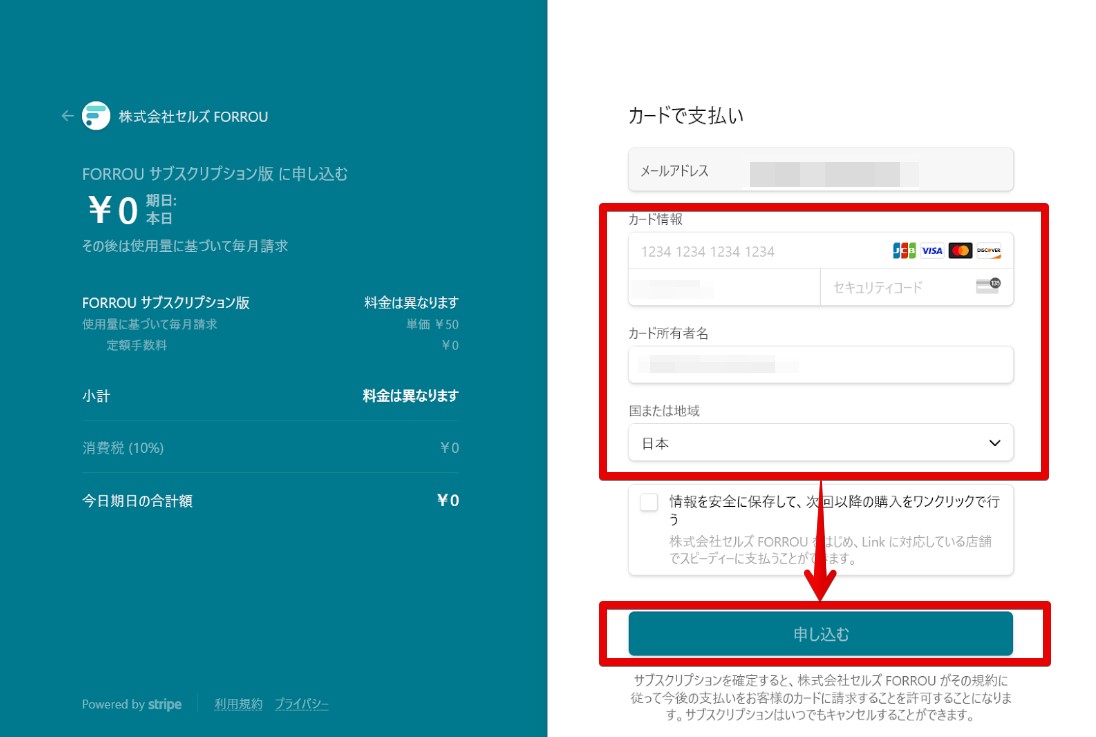Click the Powered by stripe link

point(131,704)
